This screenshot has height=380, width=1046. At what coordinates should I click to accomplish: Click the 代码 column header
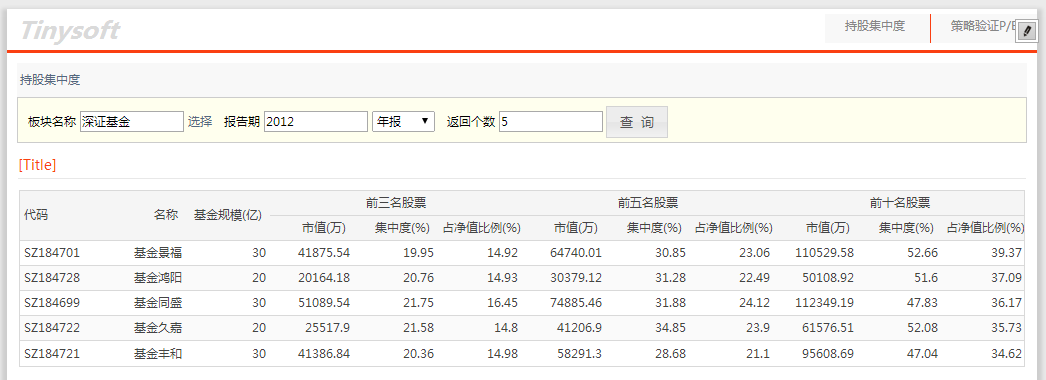36,215
